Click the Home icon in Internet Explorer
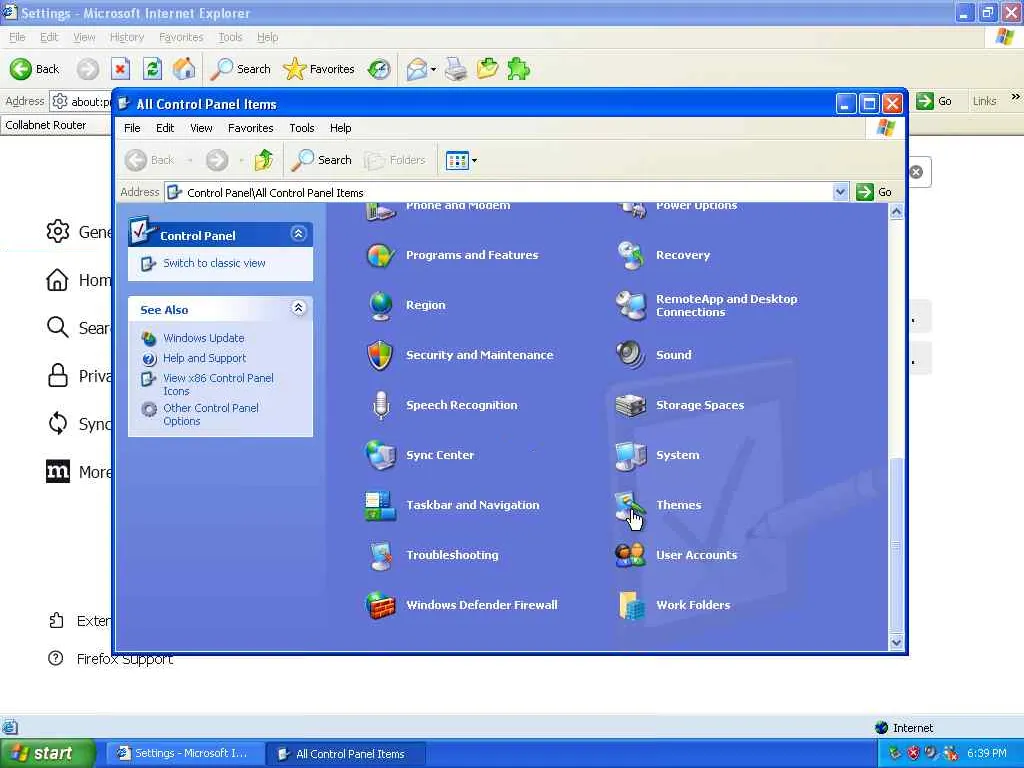 (x=184, y=69)
